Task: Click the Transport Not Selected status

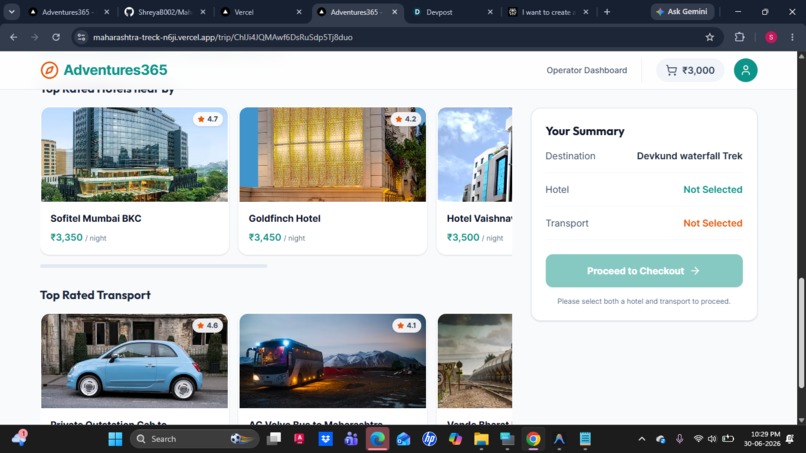Action: coord(712,223)
